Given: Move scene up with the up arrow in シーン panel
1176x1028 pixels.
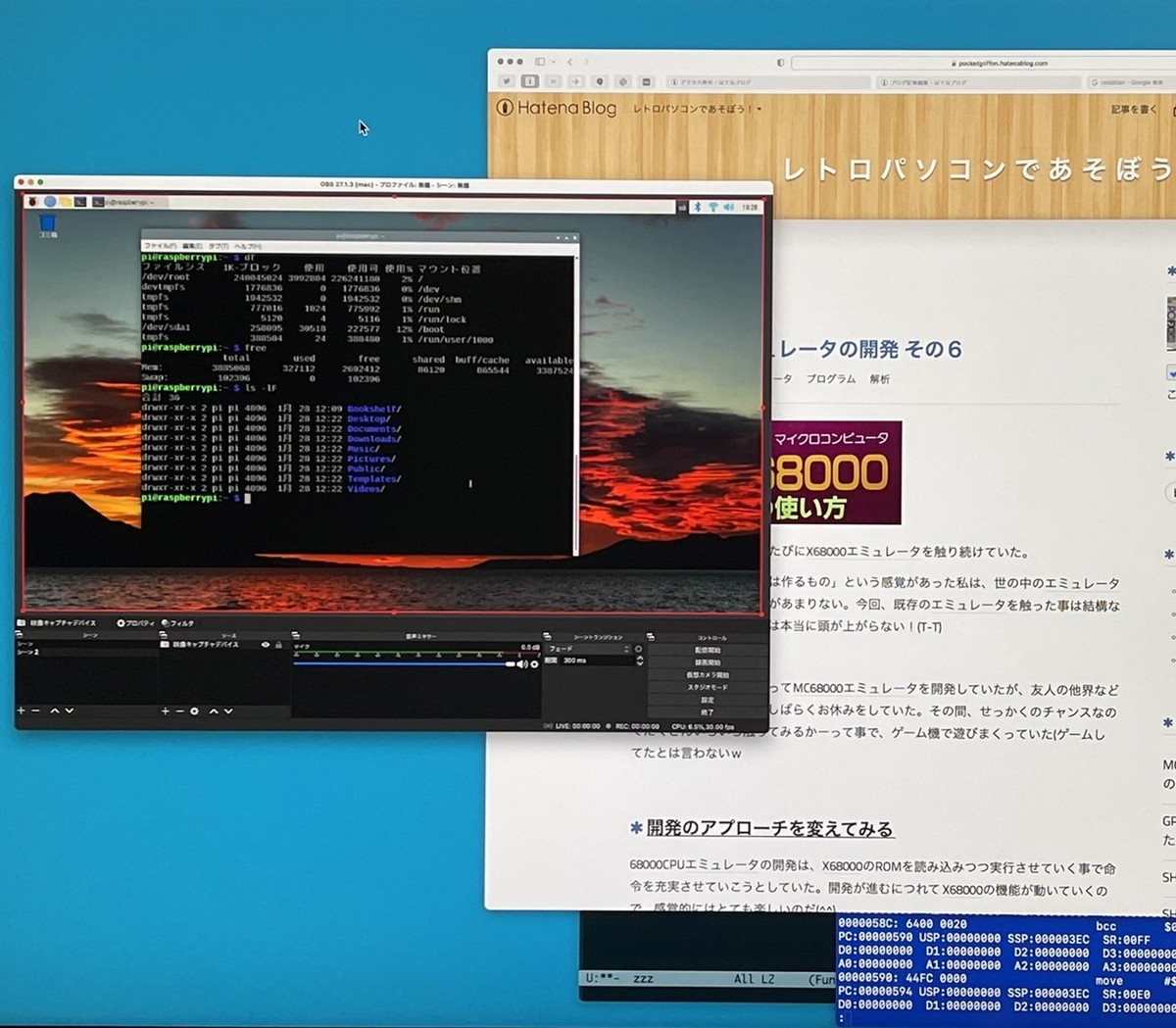Looking at the screenshot, I should [55, 710].
